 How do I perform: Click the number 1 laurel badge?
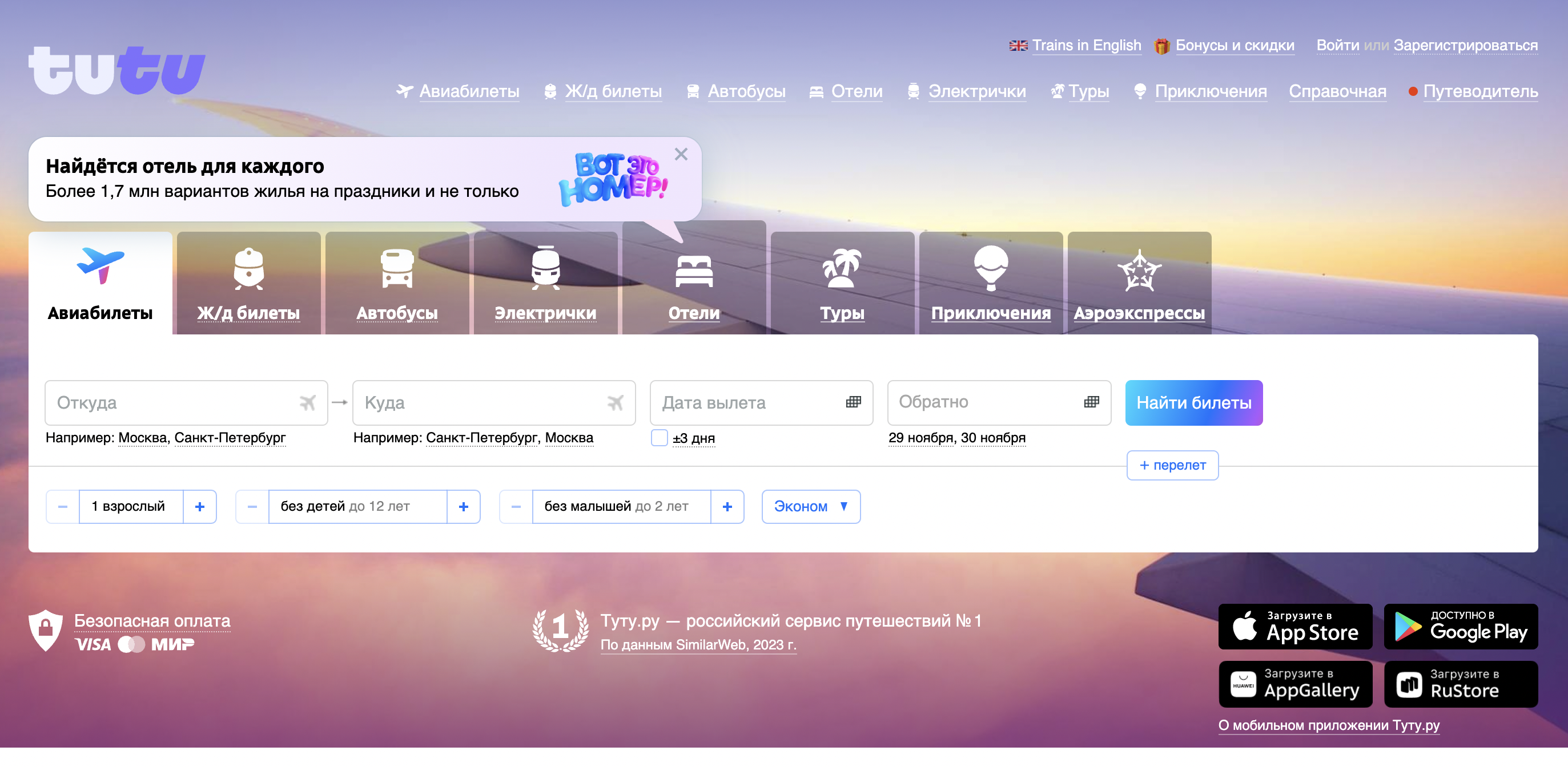(561, 631)
